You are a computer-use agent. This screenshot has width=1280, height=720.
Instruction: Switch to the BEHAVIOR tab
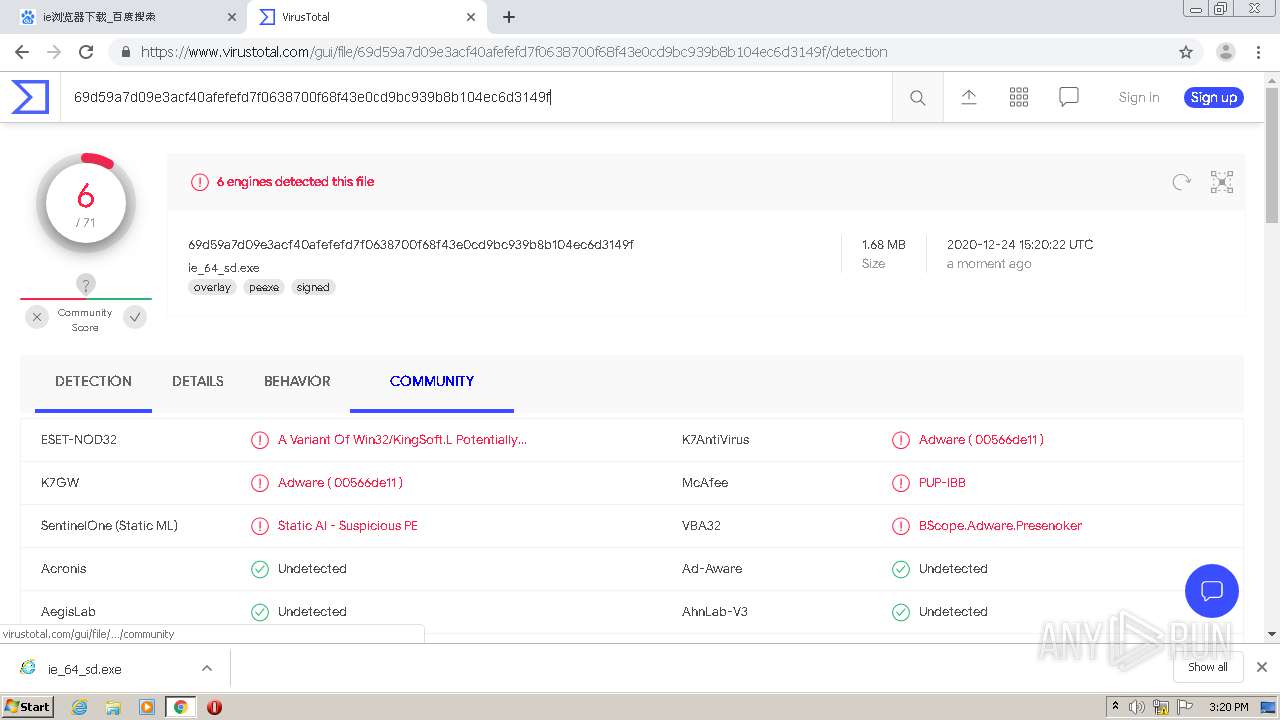coord(297,381)
